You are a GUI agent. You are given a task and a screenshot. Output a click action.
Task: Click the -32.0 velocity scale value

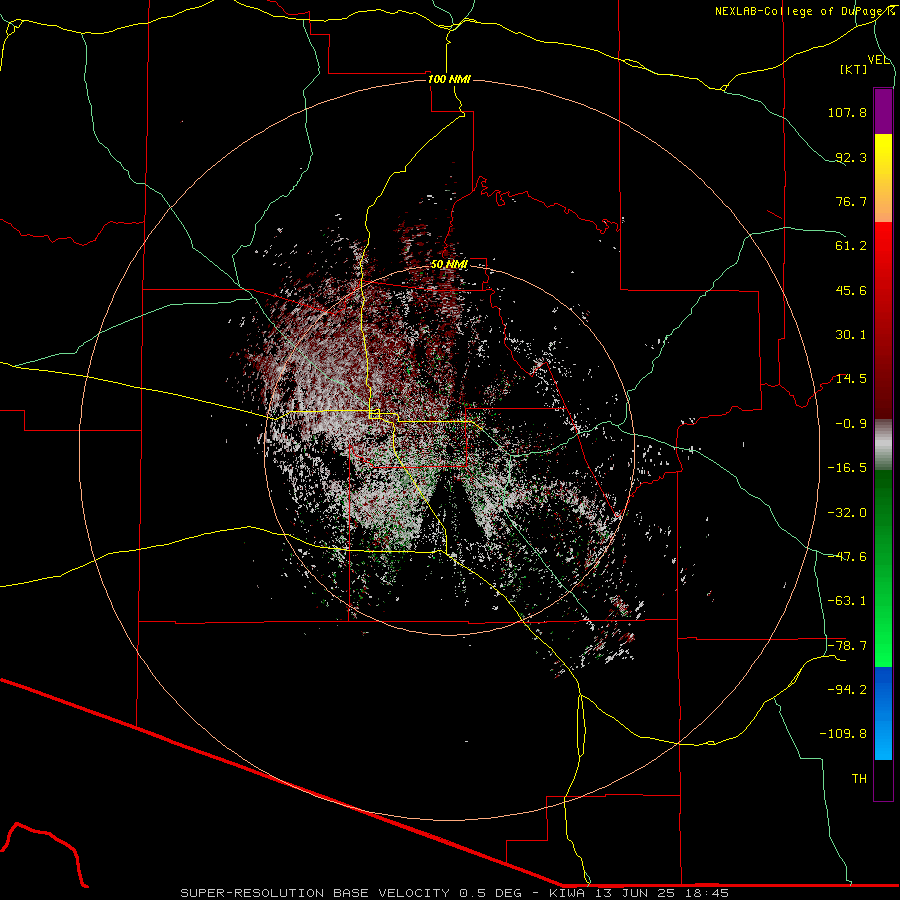(x=847, y=513)
